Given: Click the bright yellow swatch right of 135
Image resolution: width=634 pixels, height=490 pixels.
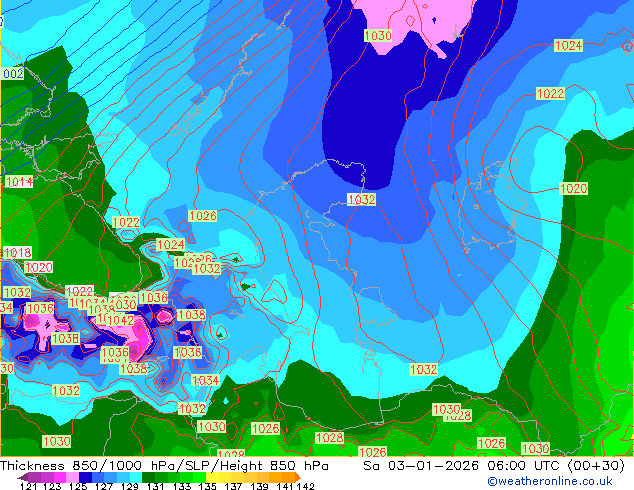Looking at the screenshot, I should click(212, 477).
